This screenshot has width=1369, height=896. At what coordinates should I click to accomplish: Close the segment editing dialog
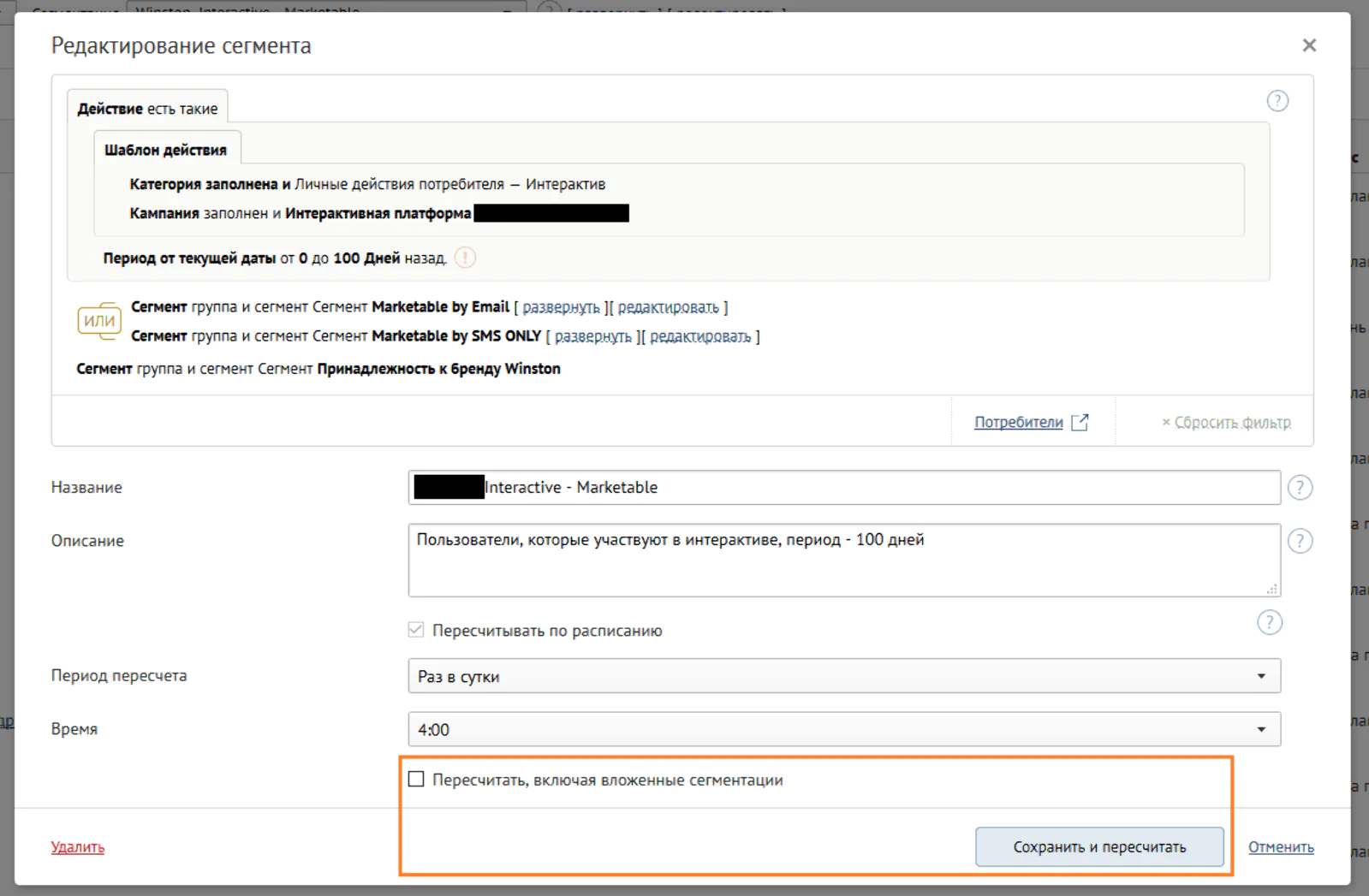pyautogui.click(x=1308, y=45)
